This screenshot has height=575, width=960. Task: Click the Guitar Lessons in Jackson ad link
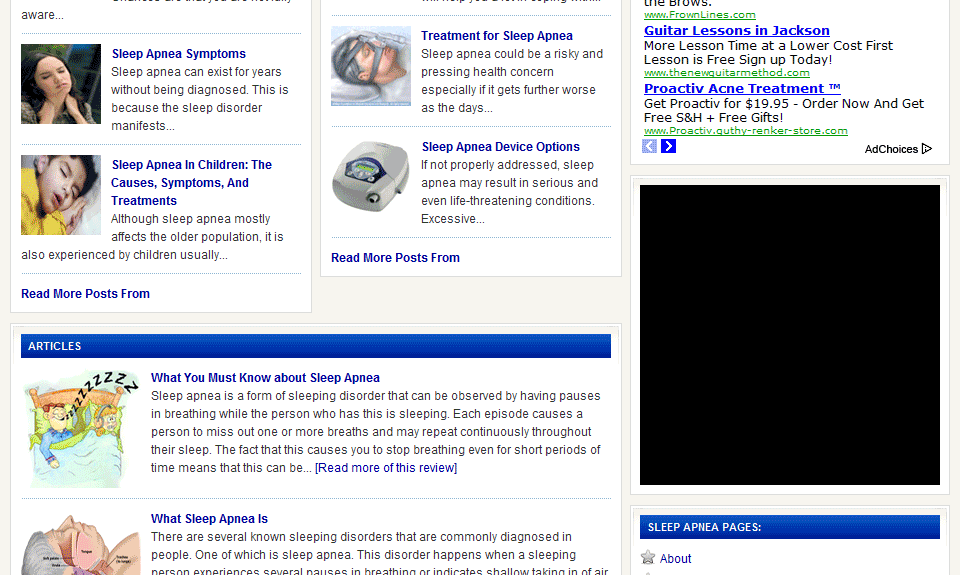point(737,31)
